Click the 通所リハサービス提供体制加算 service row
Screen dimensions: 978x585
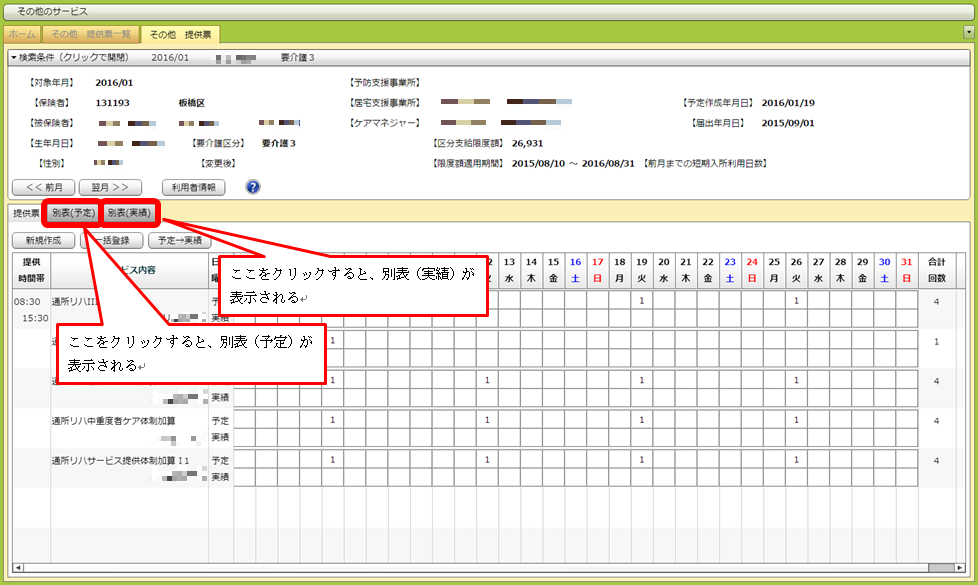(120, 460)
